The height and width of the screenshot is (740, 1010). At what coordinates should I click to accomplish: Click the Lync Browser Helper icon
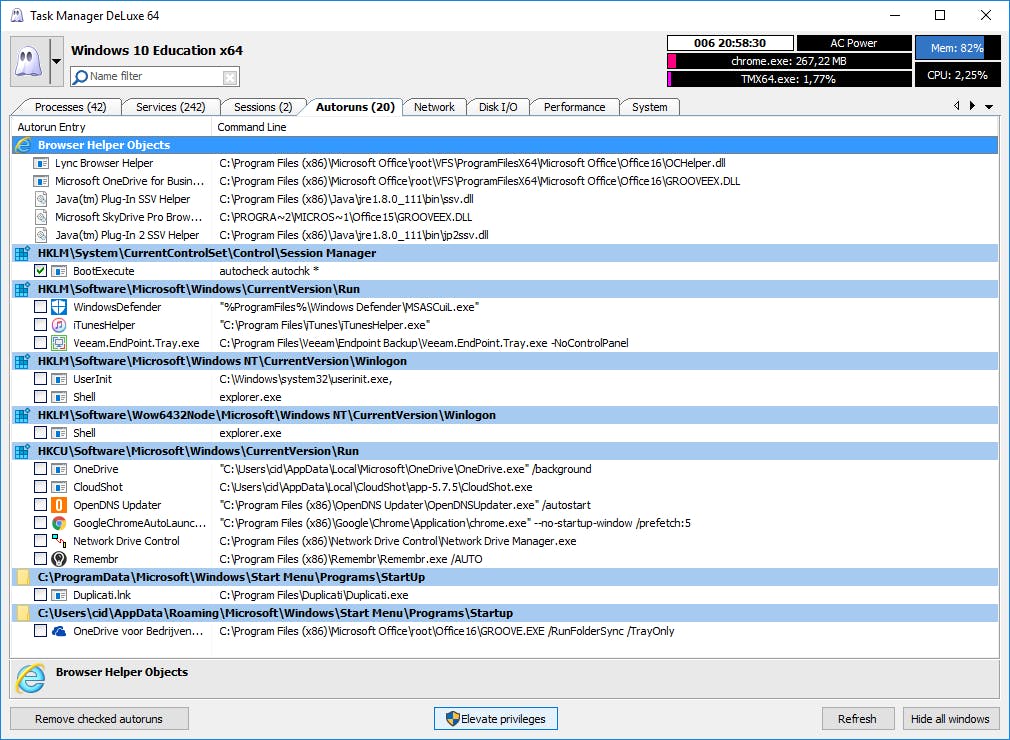pyautogui.click(x=41, y=163)
